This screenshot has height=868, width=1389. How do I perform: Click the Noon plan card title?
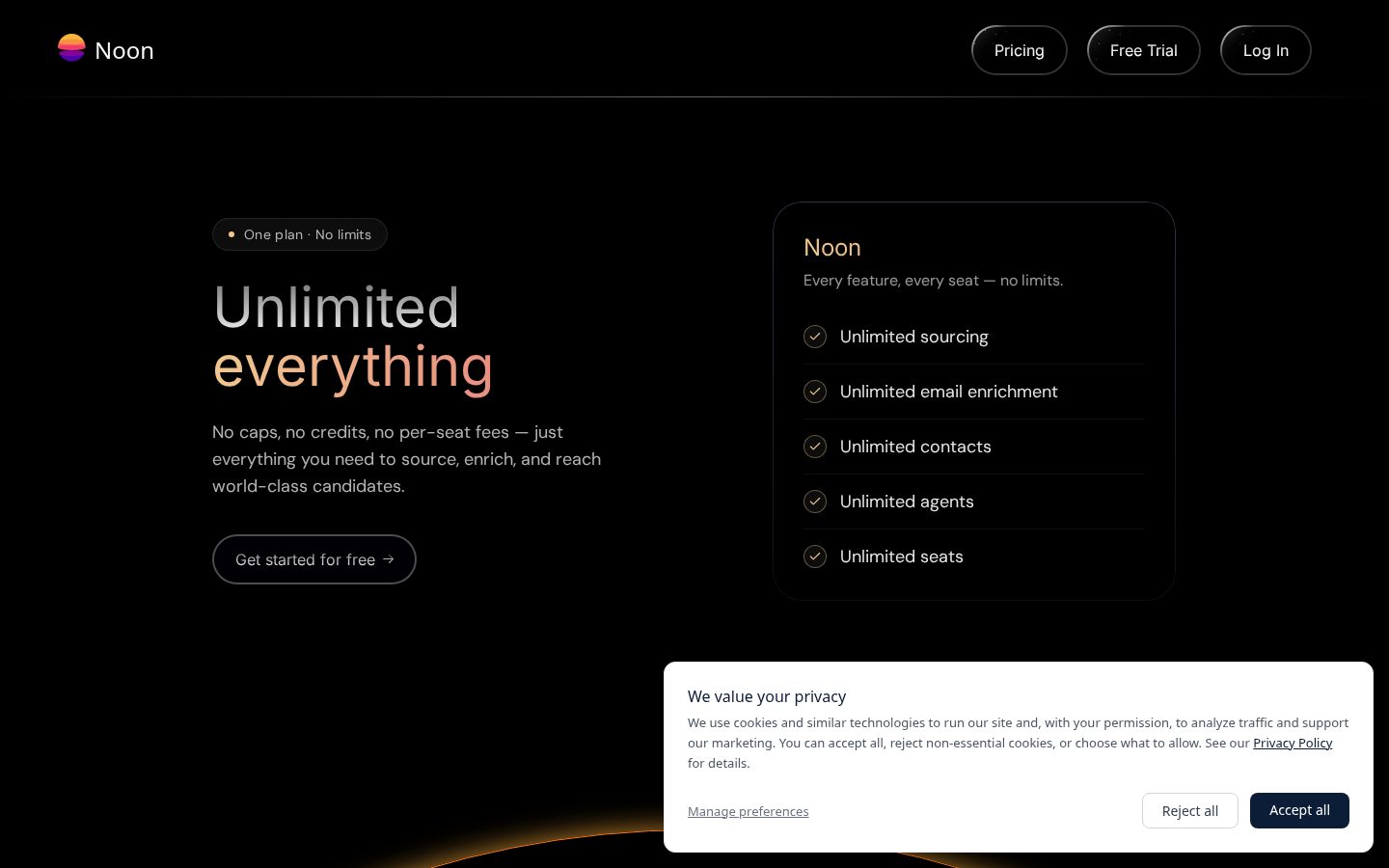point(832,248)
